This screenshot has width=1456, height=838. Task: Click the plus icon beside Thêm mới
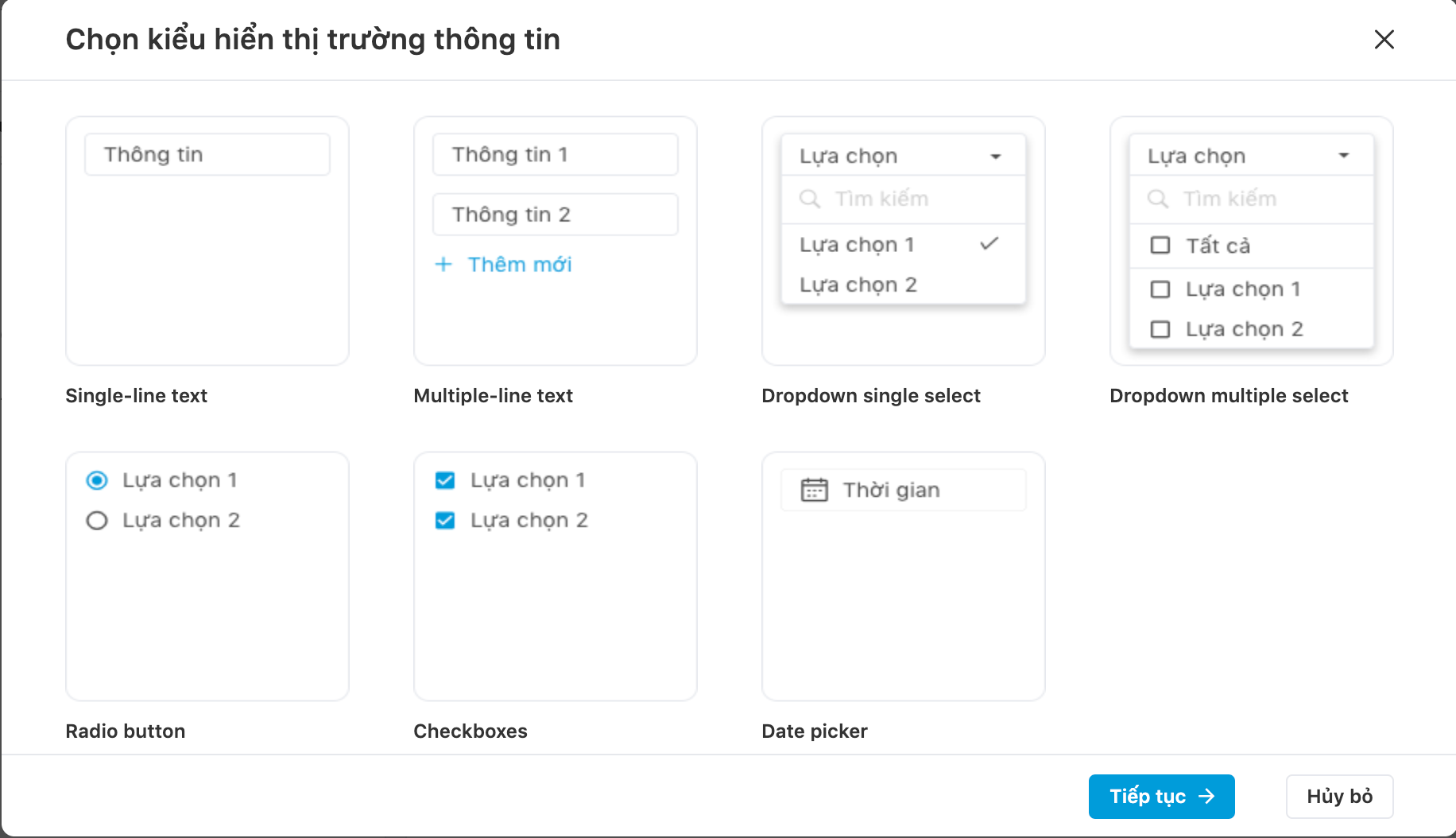443,265
